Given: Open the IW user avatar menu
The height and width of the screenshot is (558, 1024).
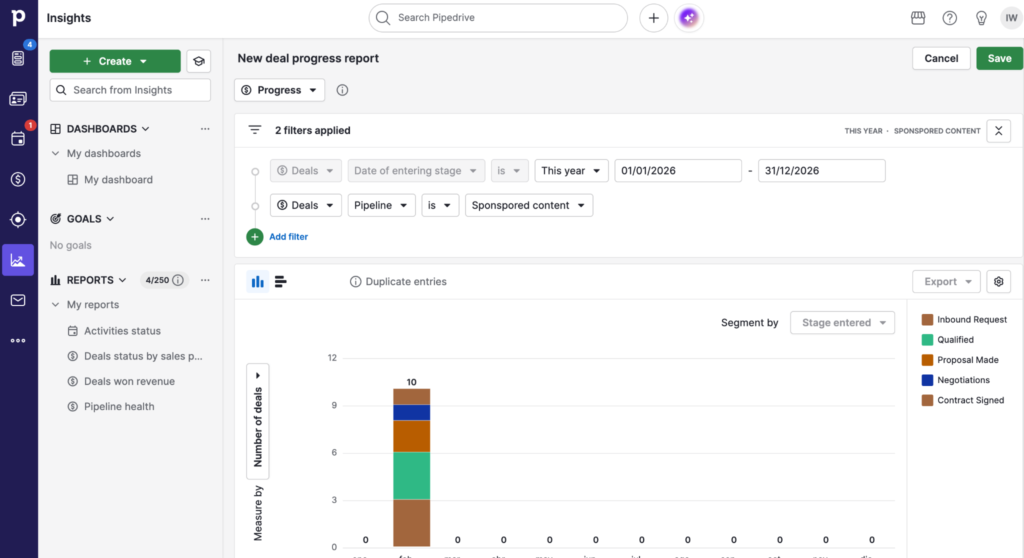Looking at the screenshot, I should [x=1012, y=18].
